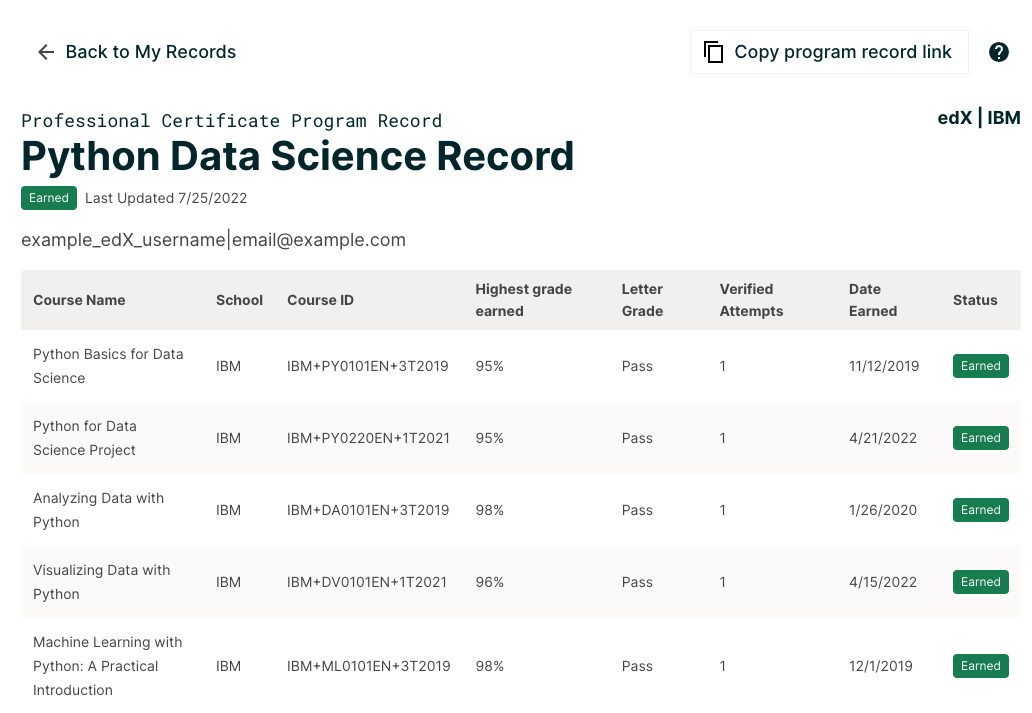Click the IBM logo next to edX
The image size is (1032, 713).
click(1004, 118)
